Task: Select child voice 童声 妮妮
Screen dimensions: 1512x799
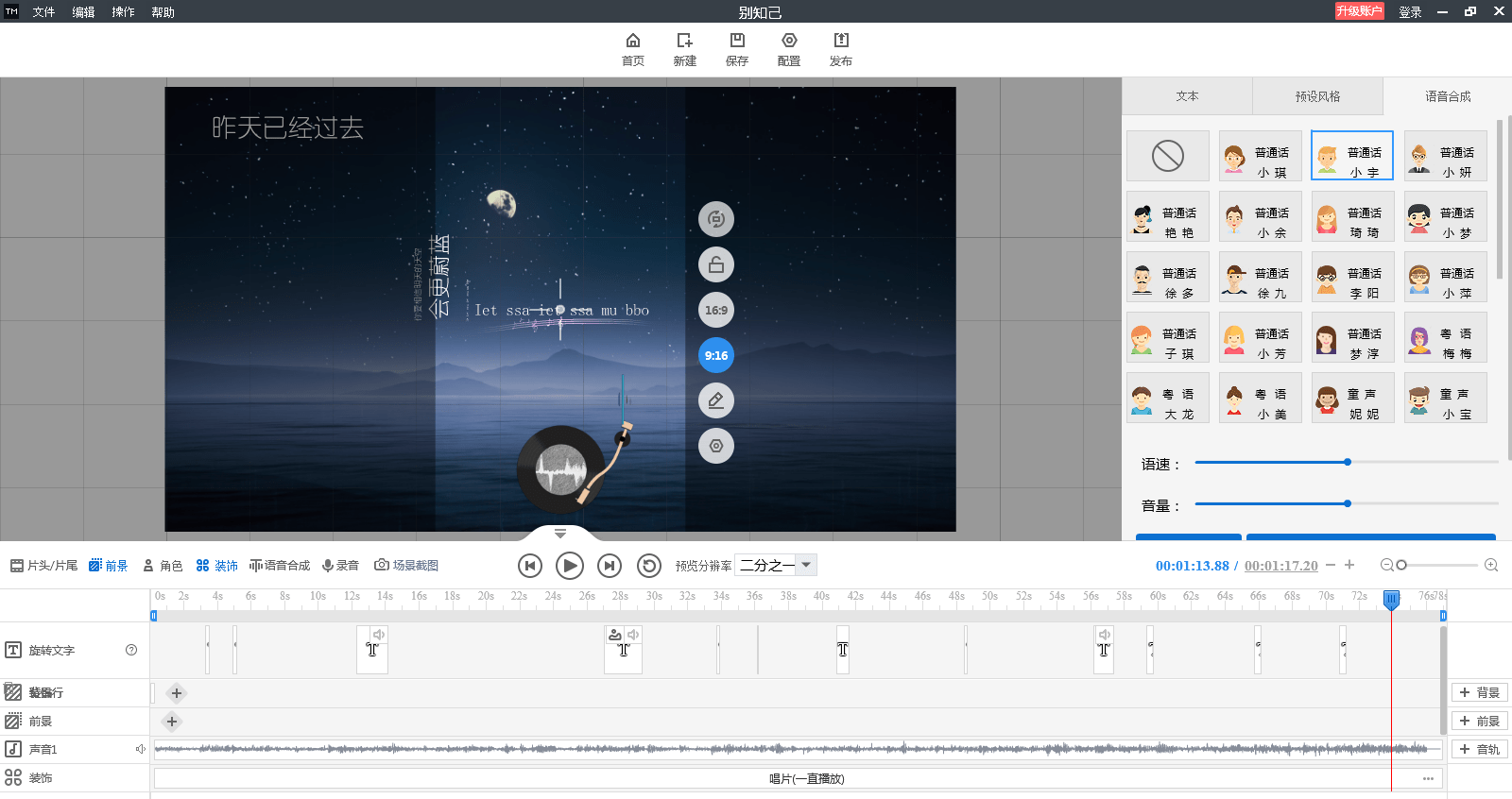Action: tap(1353, 398)
